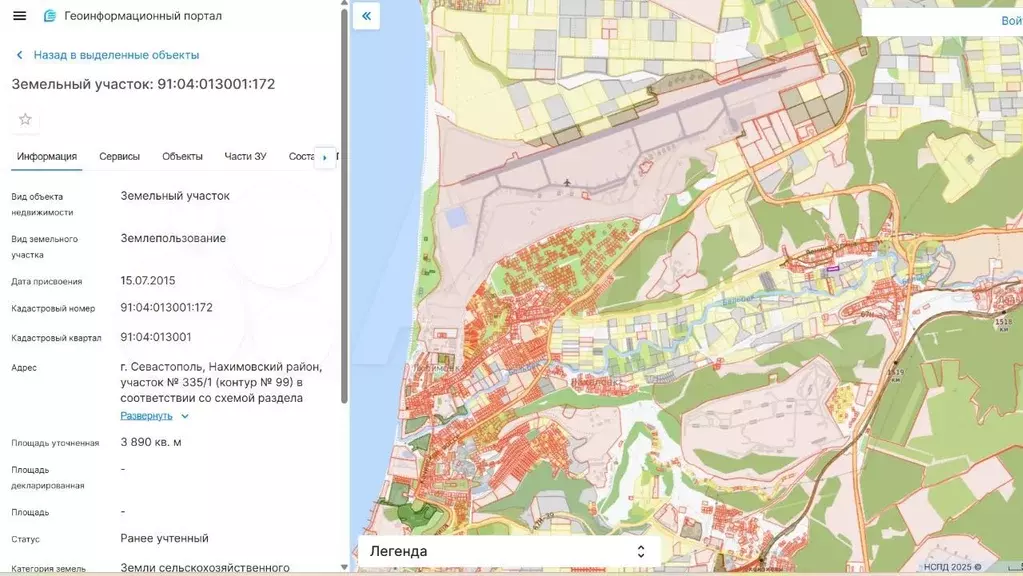Select the 'Информация' tab
Image resolution: width=1023 pixels, height=576 pixels.
coord(47,156)
